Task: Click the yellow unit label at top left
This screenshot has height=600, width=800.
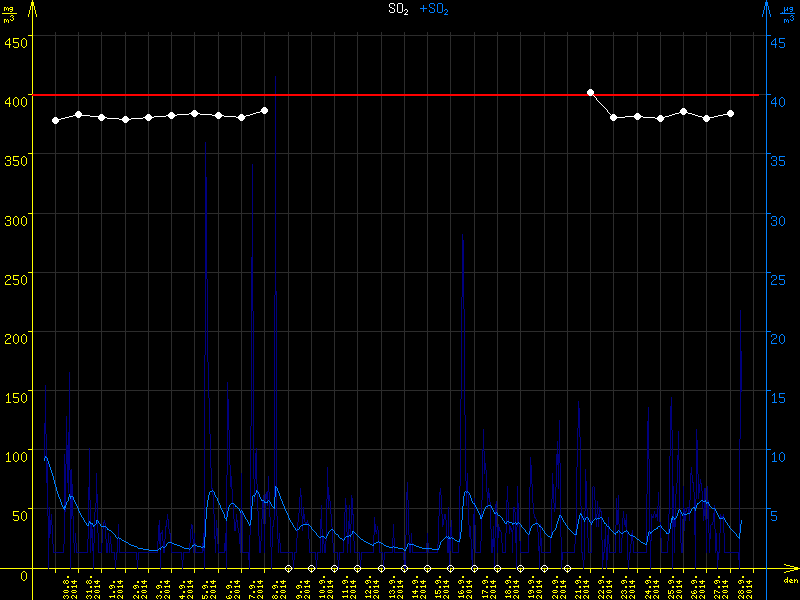Action: coord(9,13)
